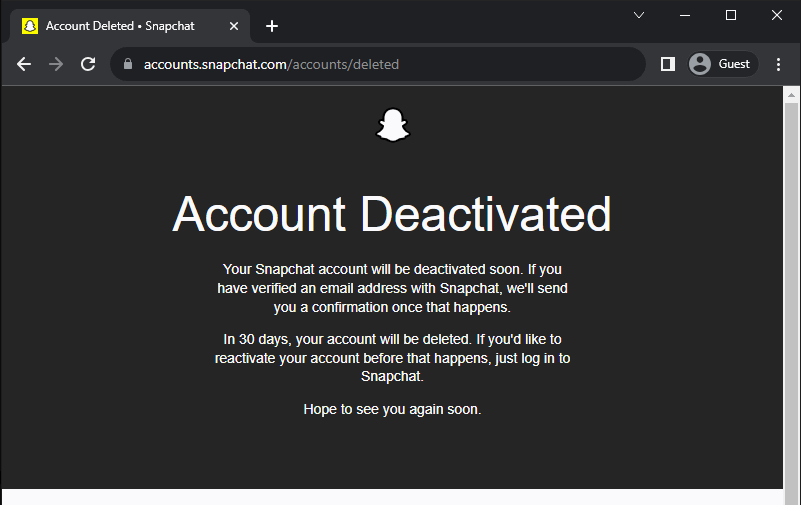Maximize the browser window
This screenshot has width=801, height=505.
(x=731, y=15)
